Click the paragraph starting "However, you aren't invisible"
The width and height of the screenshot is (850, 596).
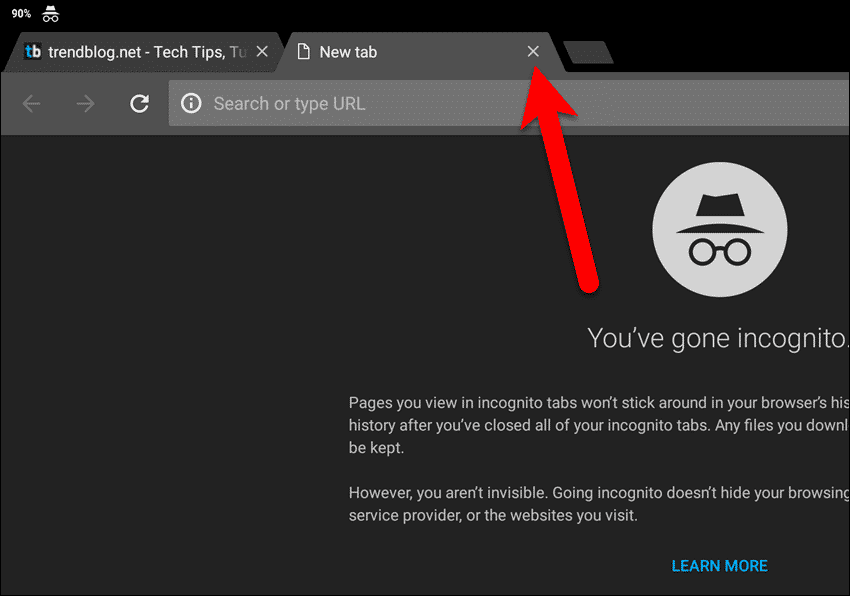[597, 505]
